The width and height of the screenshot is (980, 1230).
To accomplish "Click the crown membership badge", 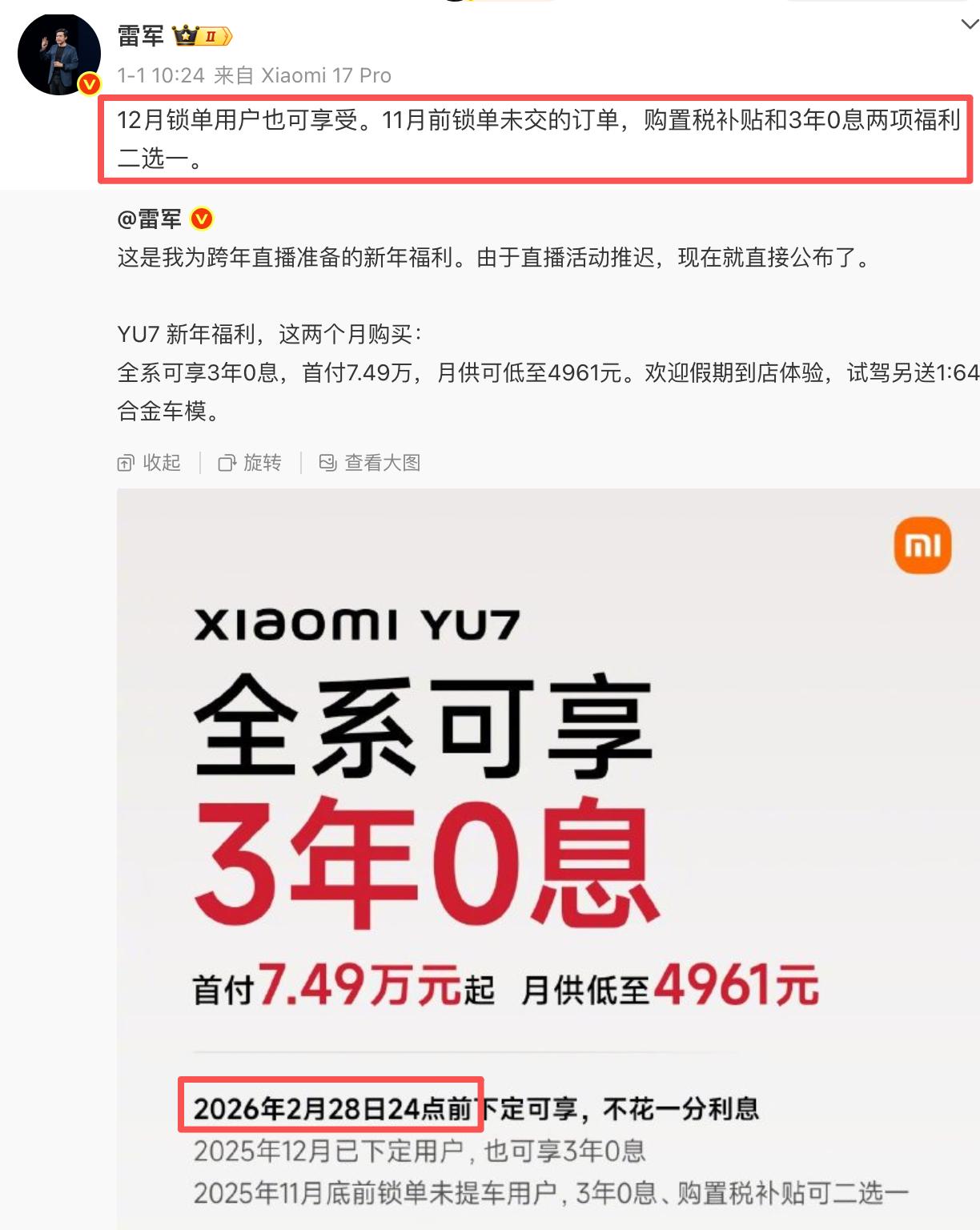I will tap(202, 36).
